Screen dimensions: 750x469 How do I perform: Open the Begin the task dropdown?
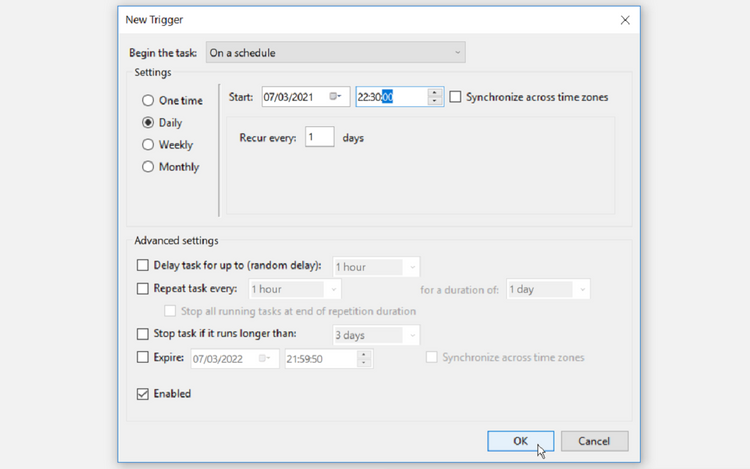[335, 53]
